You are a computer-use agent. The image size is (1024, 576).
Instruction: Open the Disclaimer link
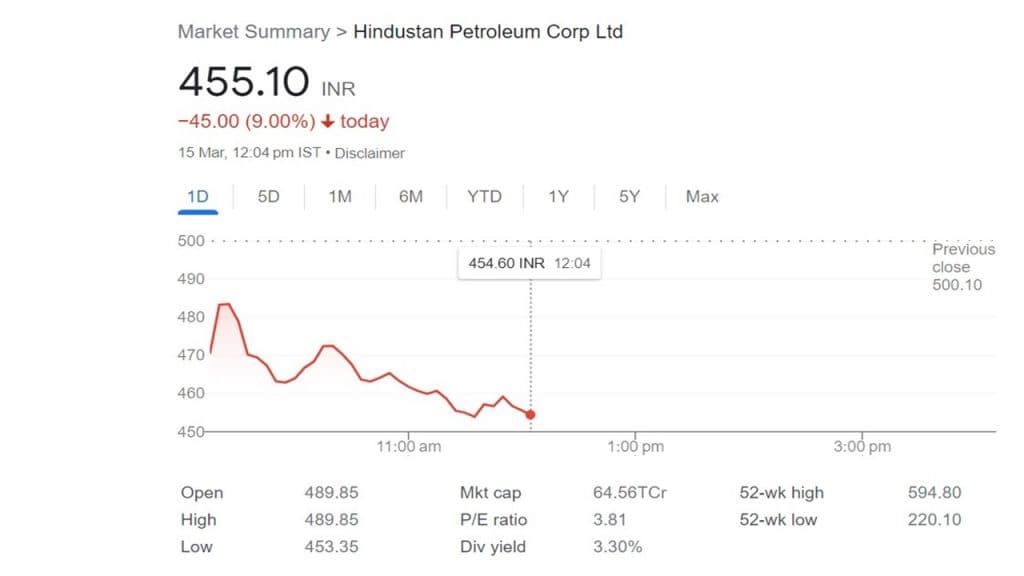tap(370, 154)
